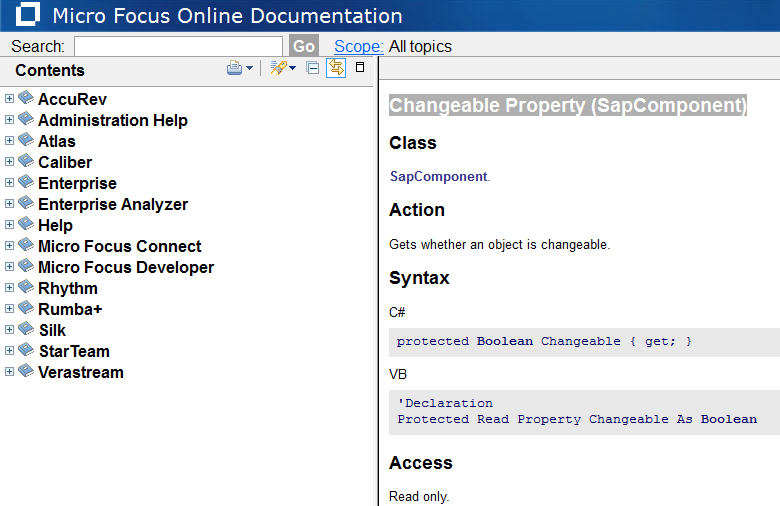Select the Micro Focus Developer topic
This screenshot has height=506, width=780.
click(x=126, y=267)
